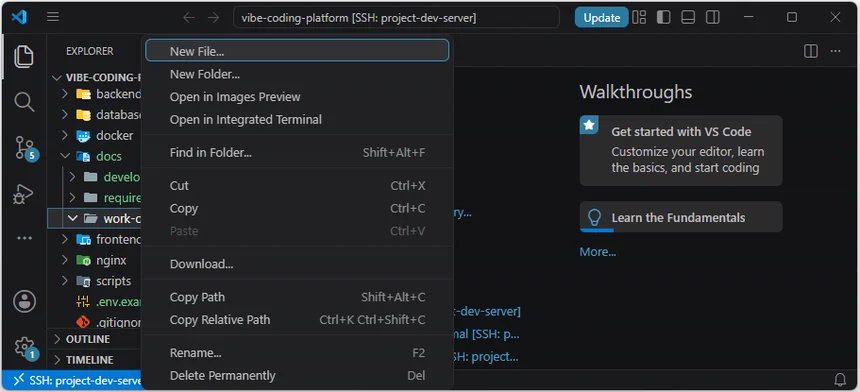Screen dimensions: 860x392
Task: Go forward with the right arrow
Action: point(213,18)
